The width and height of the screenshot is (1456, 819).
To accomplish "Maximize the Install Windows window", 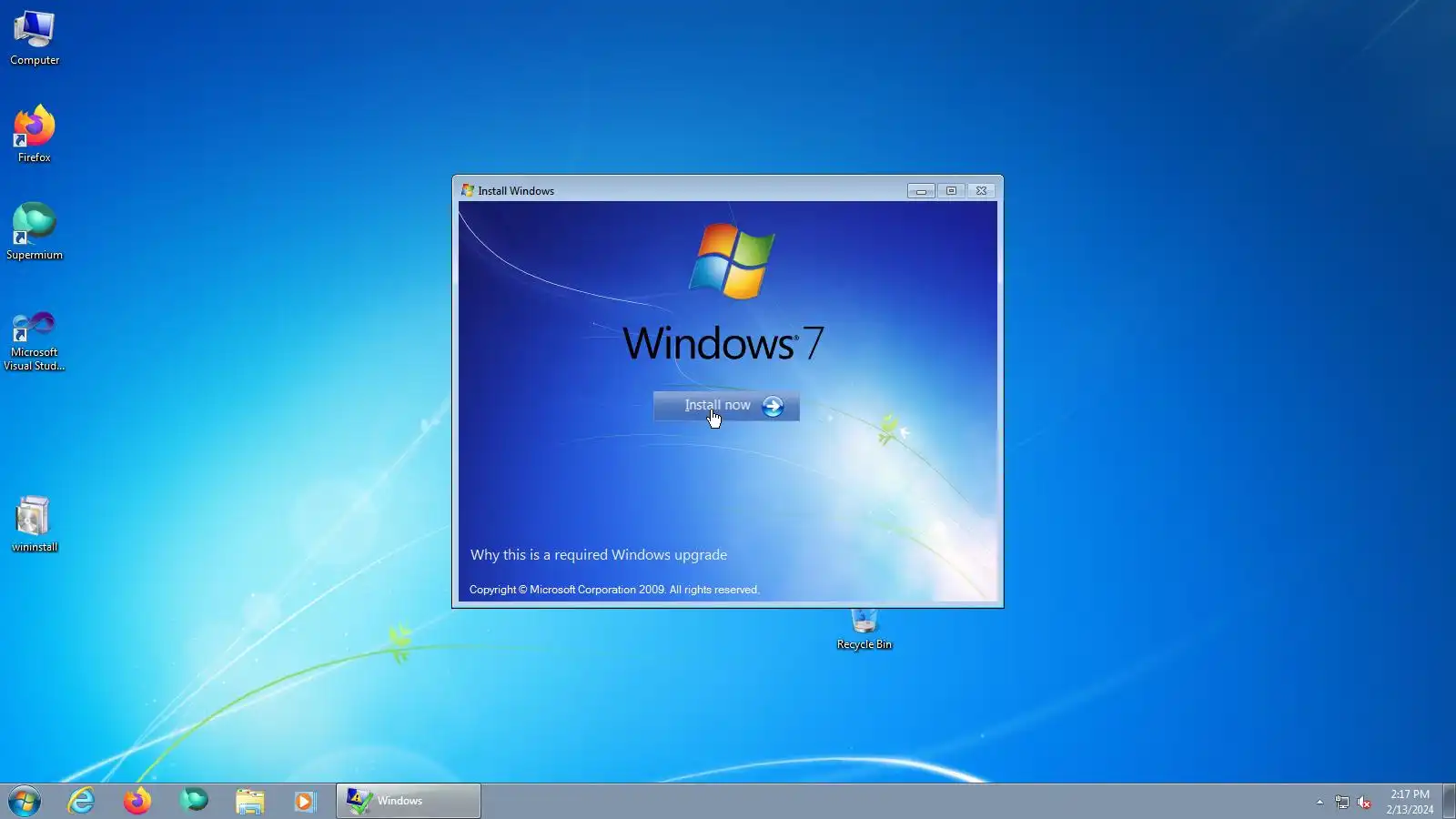I will tap(951, 191).
